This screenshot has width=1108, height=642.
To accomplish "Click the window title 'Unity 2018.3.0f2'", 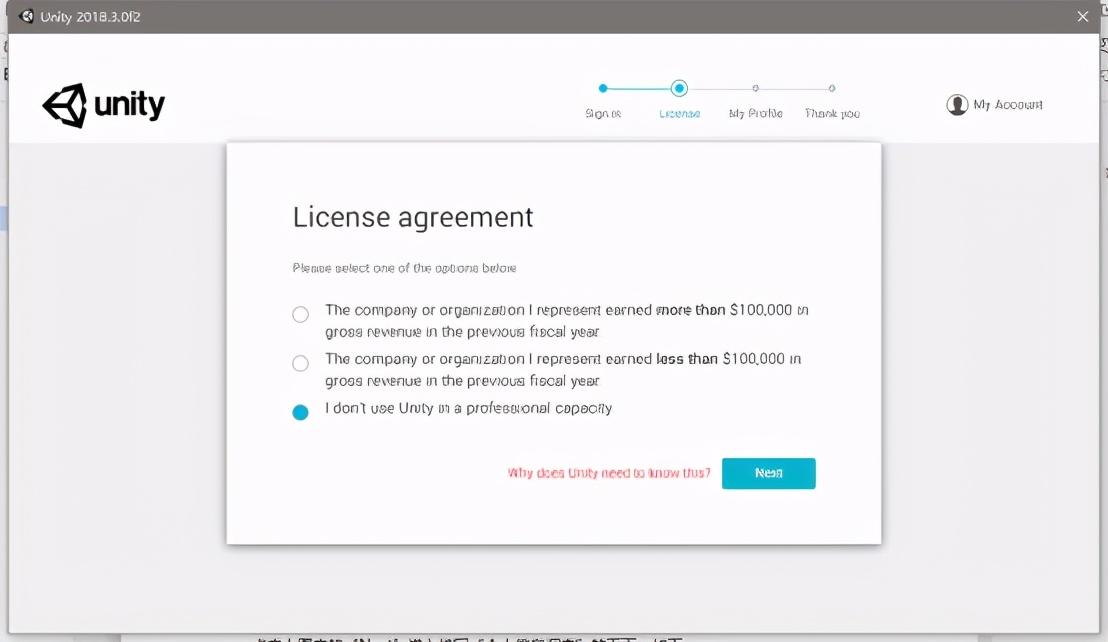I will (90, 17).
